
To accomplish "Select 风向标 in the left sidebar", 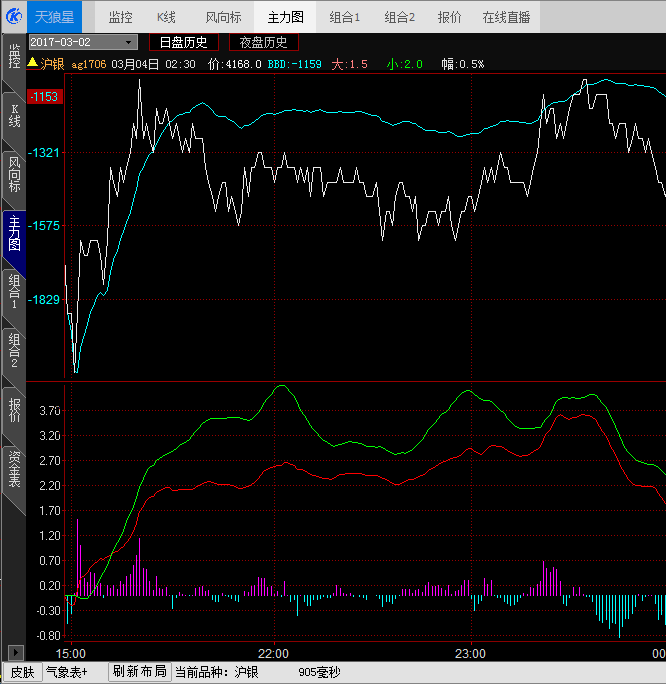I will [14, 173].
